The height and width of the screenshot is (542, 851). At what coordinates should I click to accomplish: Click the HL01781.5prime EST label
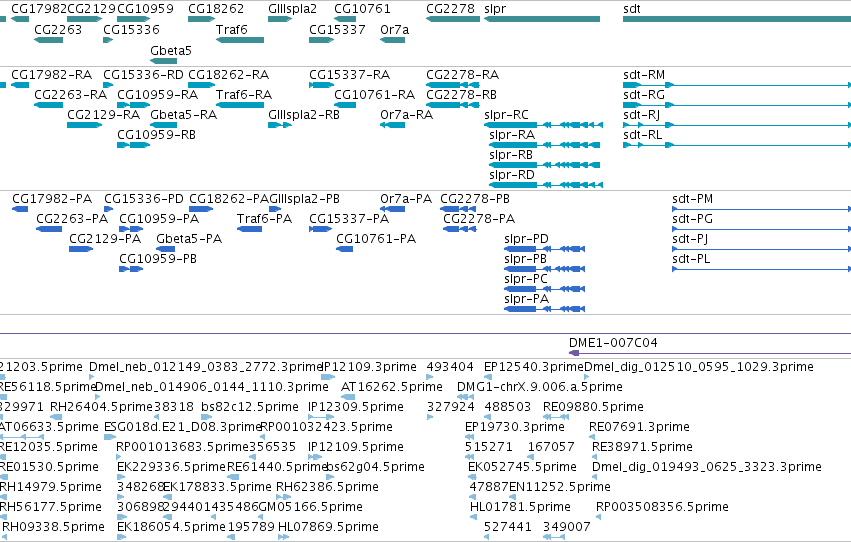(520, 507)
